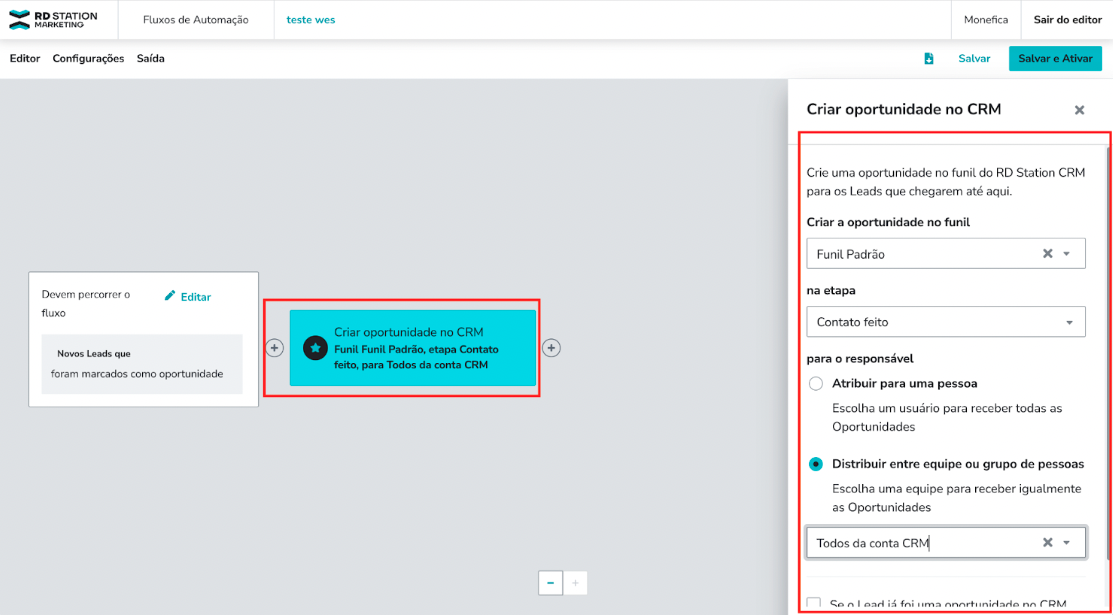Check the Se o Lead já foi oportunidade box

(815, 603)
